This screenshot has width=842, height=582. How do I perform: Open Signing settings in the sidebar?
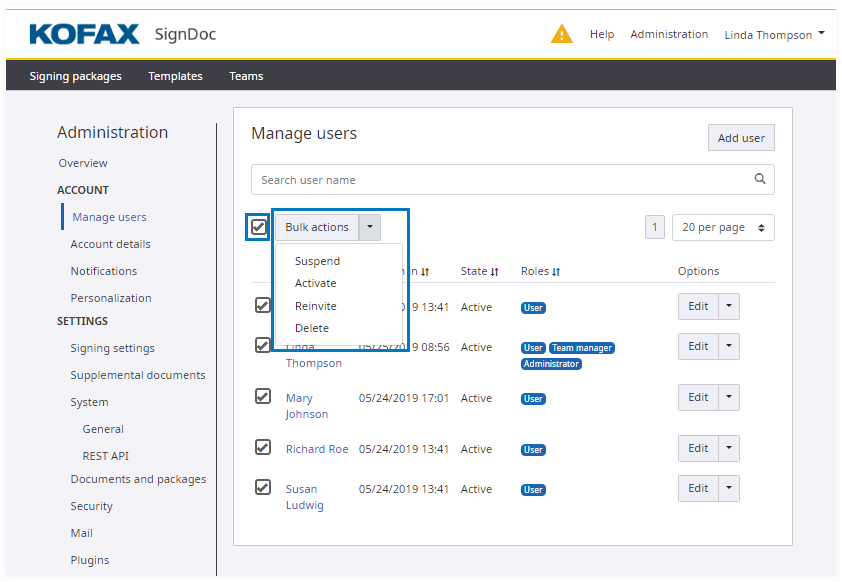pyautogui.click(x=112, y=348)
